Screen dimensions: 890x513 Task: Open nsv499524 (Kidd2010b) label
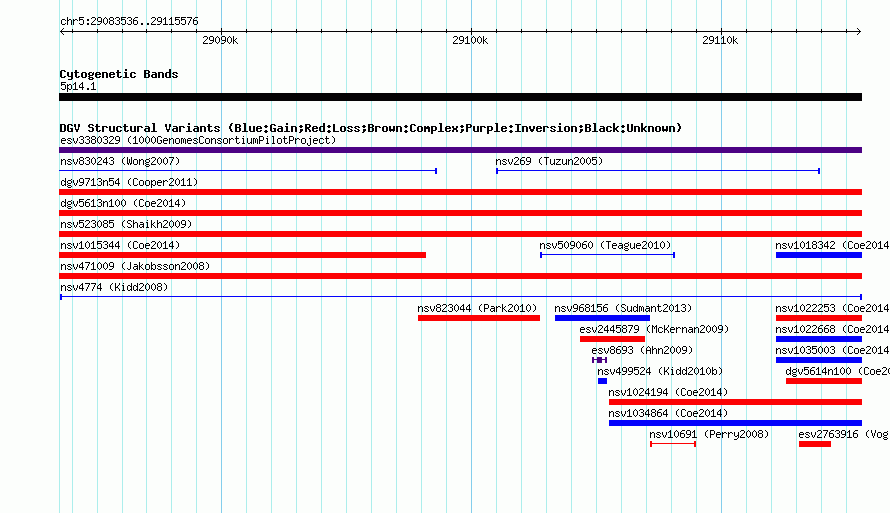click(x=660, y=371)
